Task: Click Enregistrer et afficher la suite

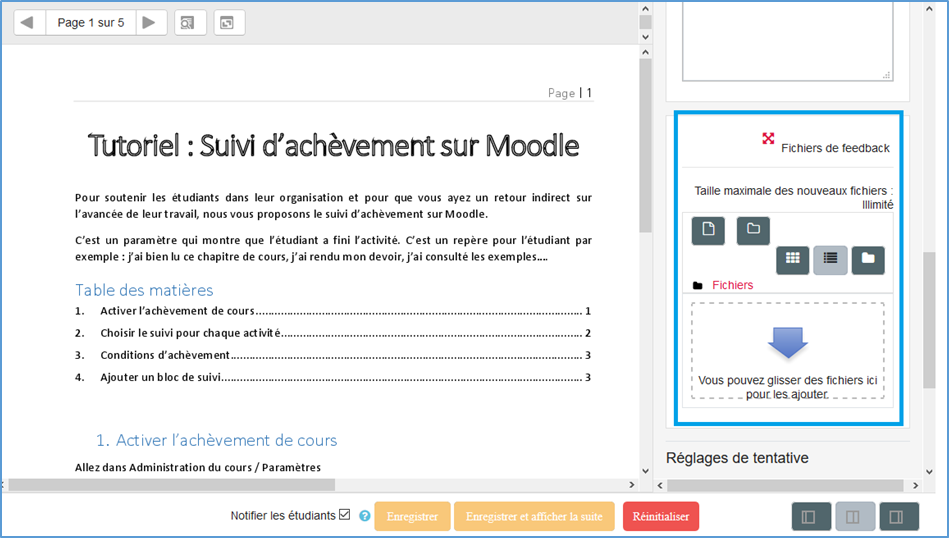Action: 534,516
